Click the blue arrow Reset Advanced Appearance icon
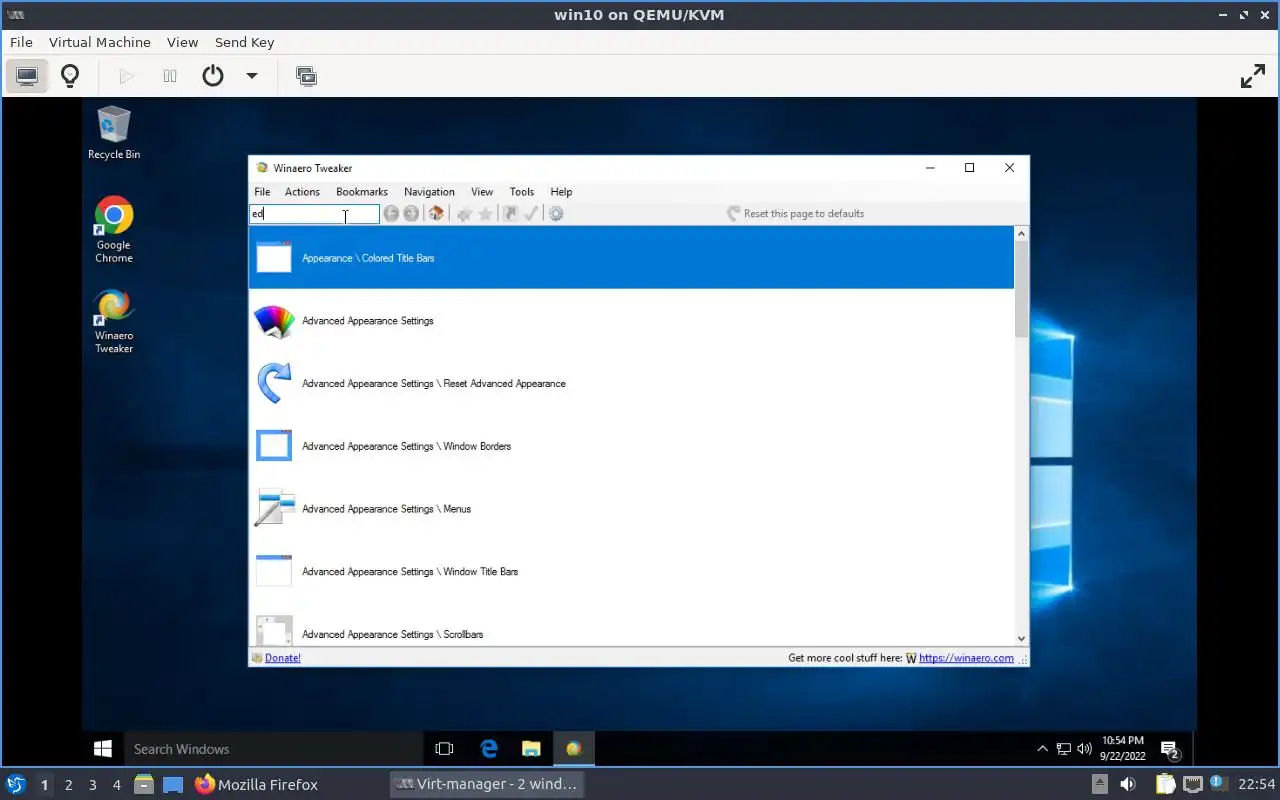 pos(274,383)
